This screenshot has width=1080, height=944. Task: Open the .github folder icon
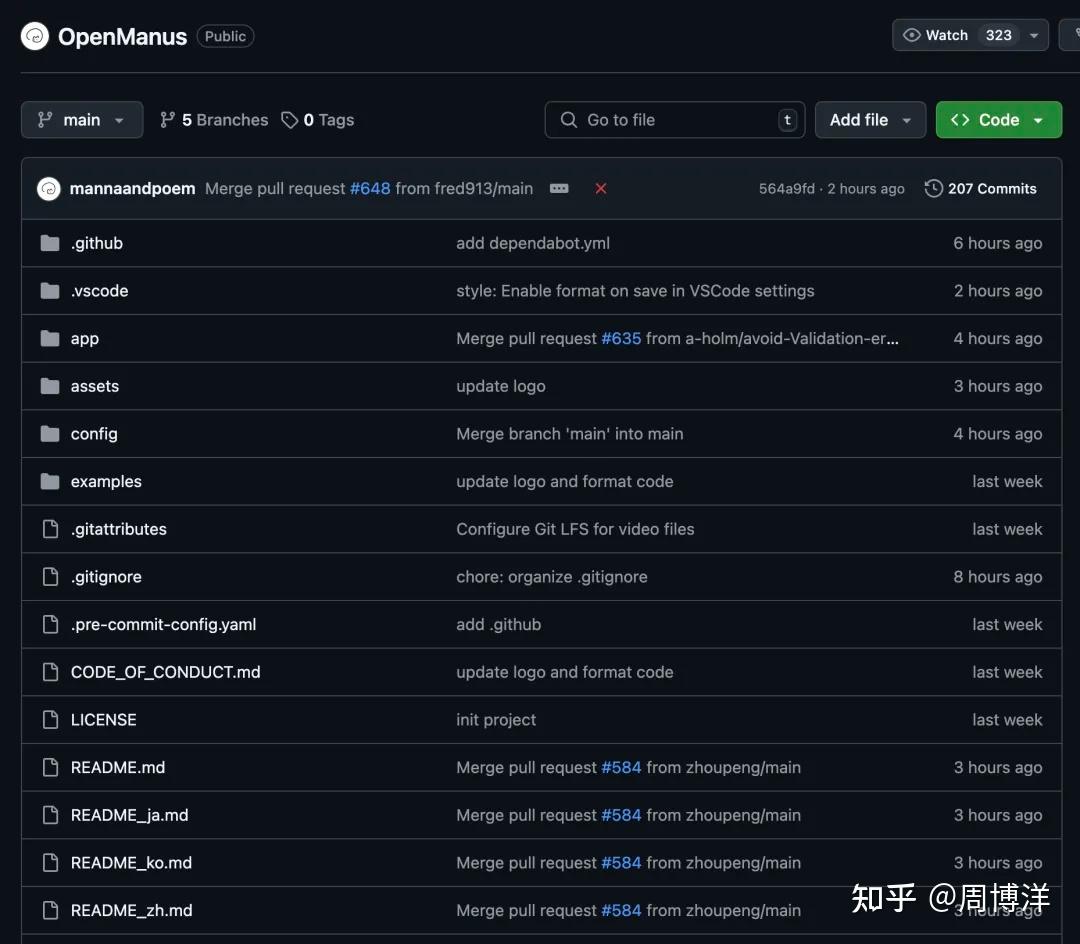pyautogui.click(x=50, y=243)
